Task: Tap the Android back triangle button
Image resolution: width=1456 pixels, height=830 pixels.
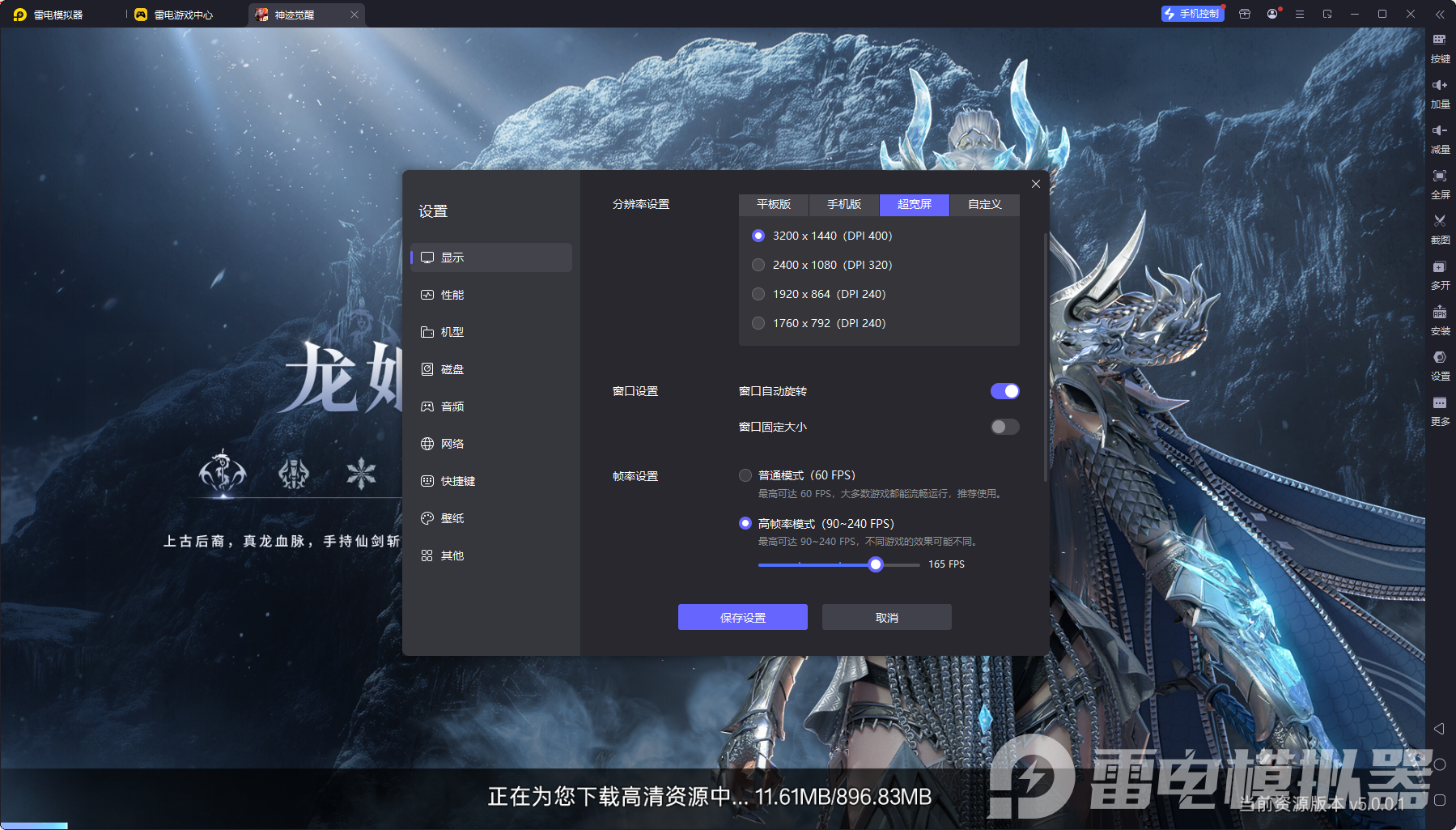Action: point(1439,729)
